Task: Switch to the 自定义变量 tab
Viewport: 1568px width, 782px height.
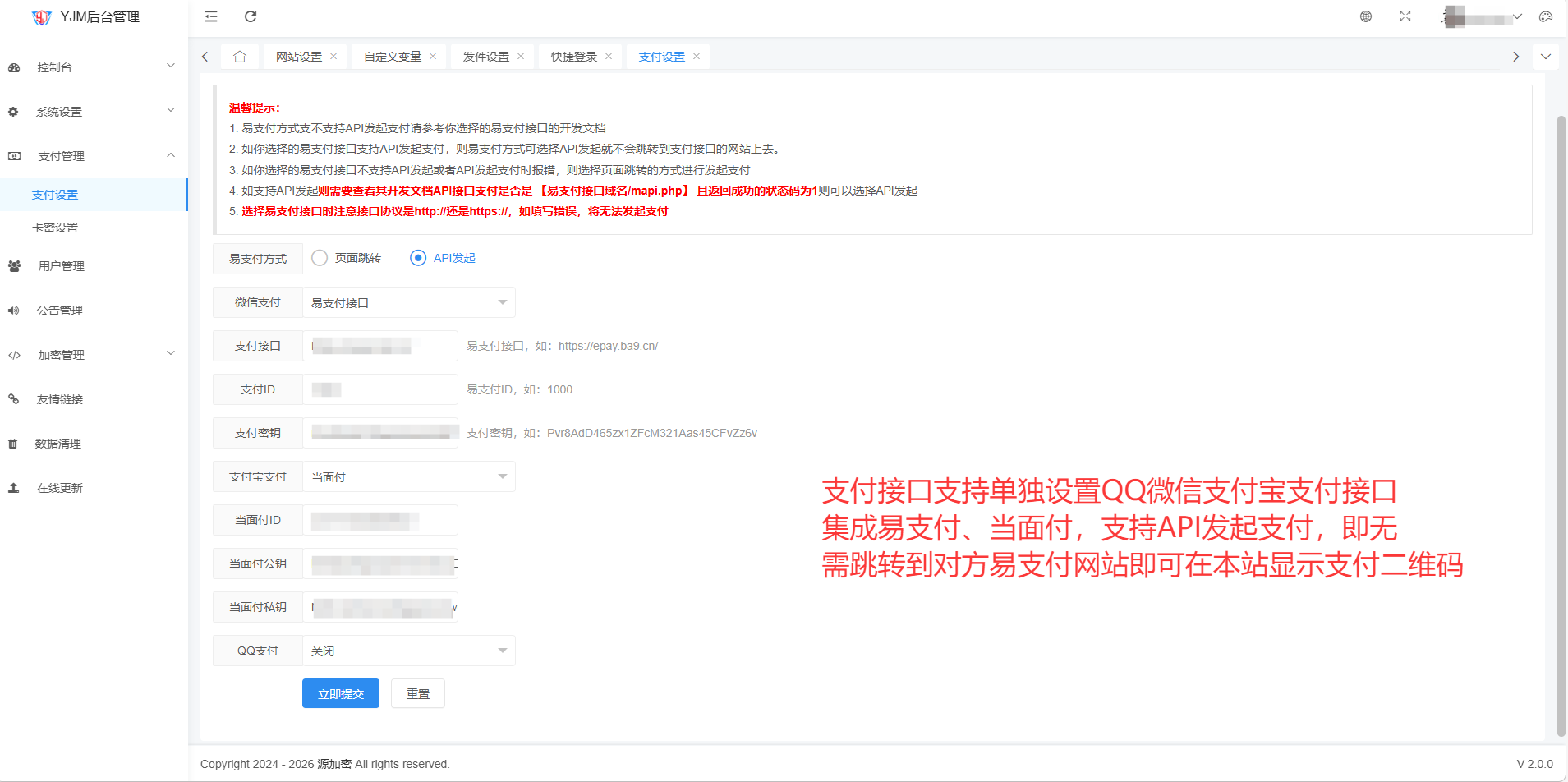Action: pyautogui.click(x=392, y=57)
